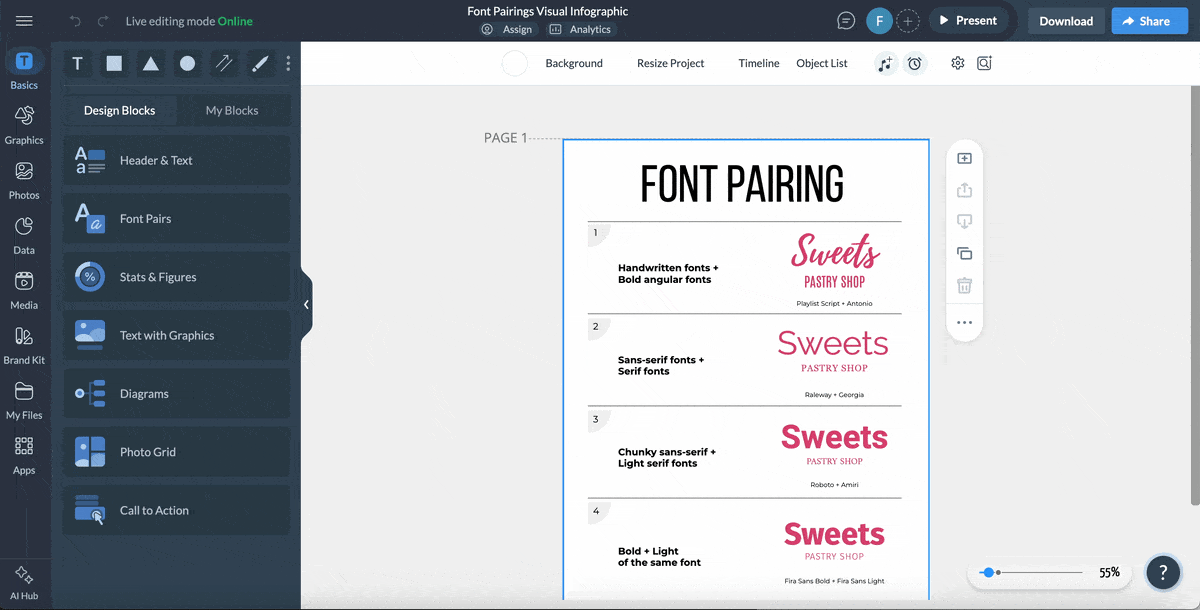Viewport: 1200px width, 610px height.
Task: Add a new page with the plus icon
Action: [x=964, y=158]
